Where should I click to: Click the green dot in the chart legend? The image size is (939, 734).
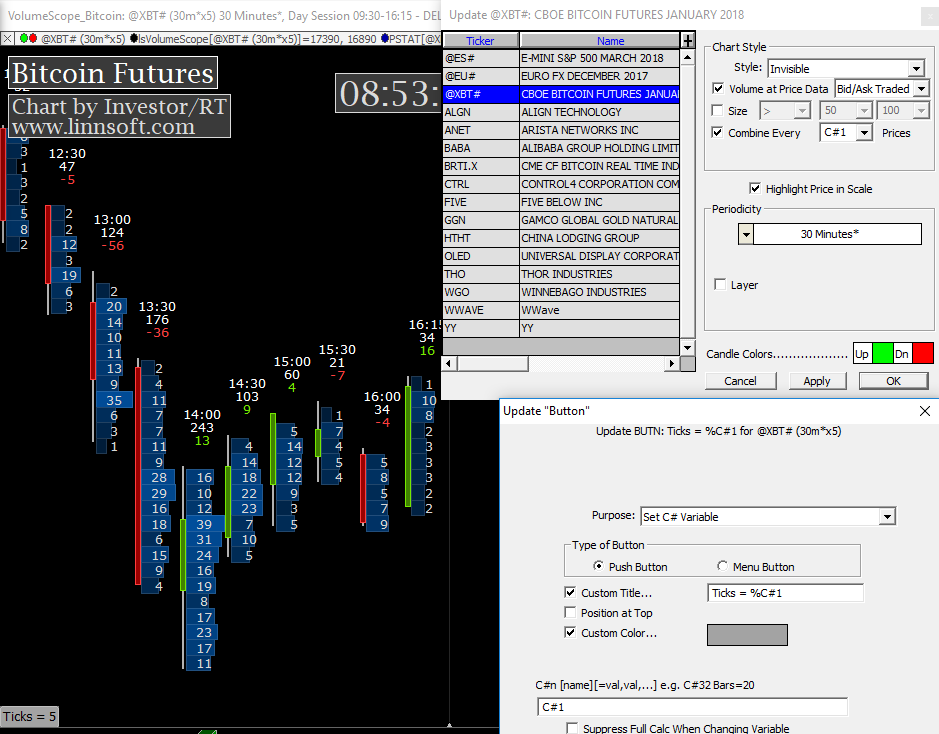pos(24,39)
